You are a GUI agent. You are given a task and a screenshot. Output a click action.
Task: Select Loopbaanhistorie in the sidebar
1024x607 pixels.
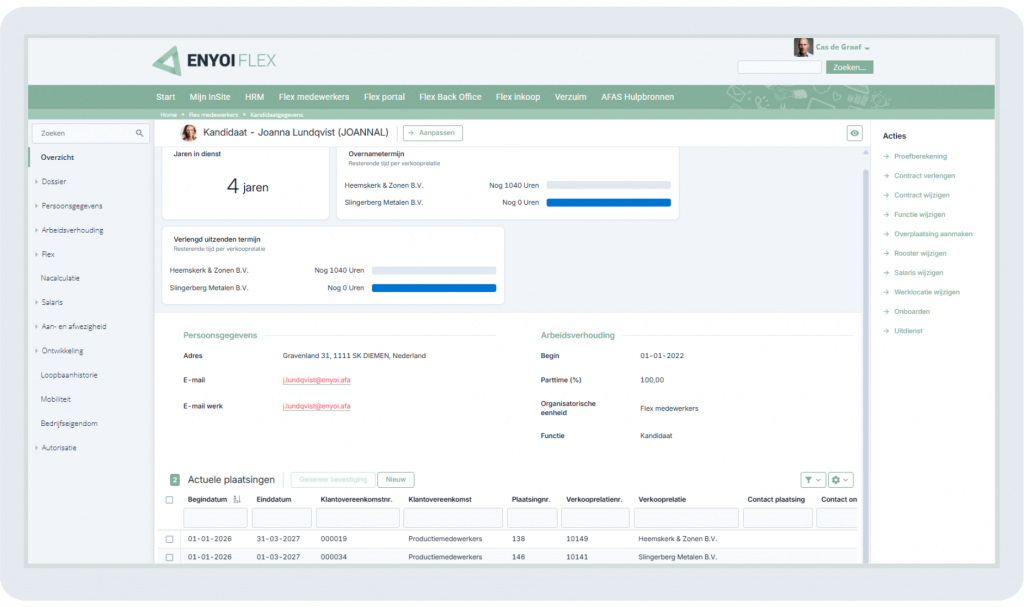pyautogui.click(x=69, y=375)
